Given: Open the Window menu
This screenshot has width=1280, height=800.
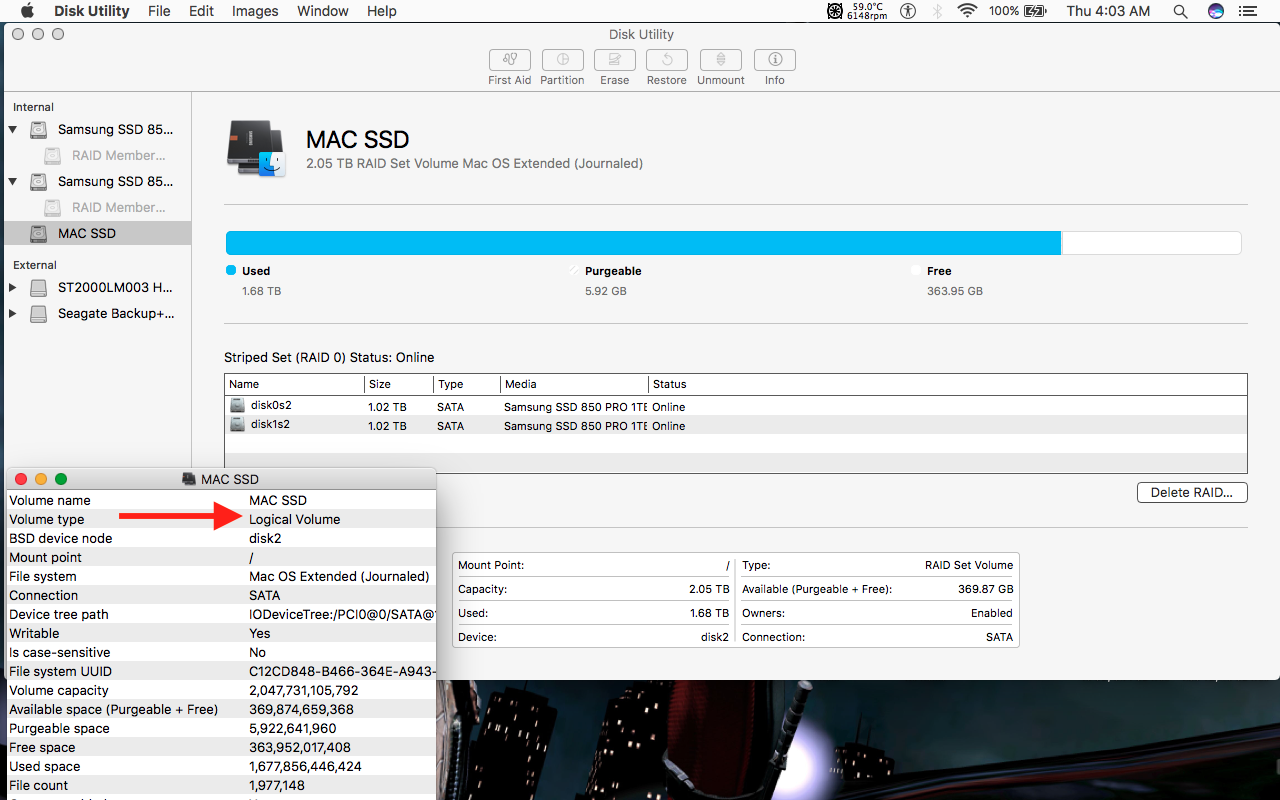Looking at the screenshot, I should (x=323, y=11).
